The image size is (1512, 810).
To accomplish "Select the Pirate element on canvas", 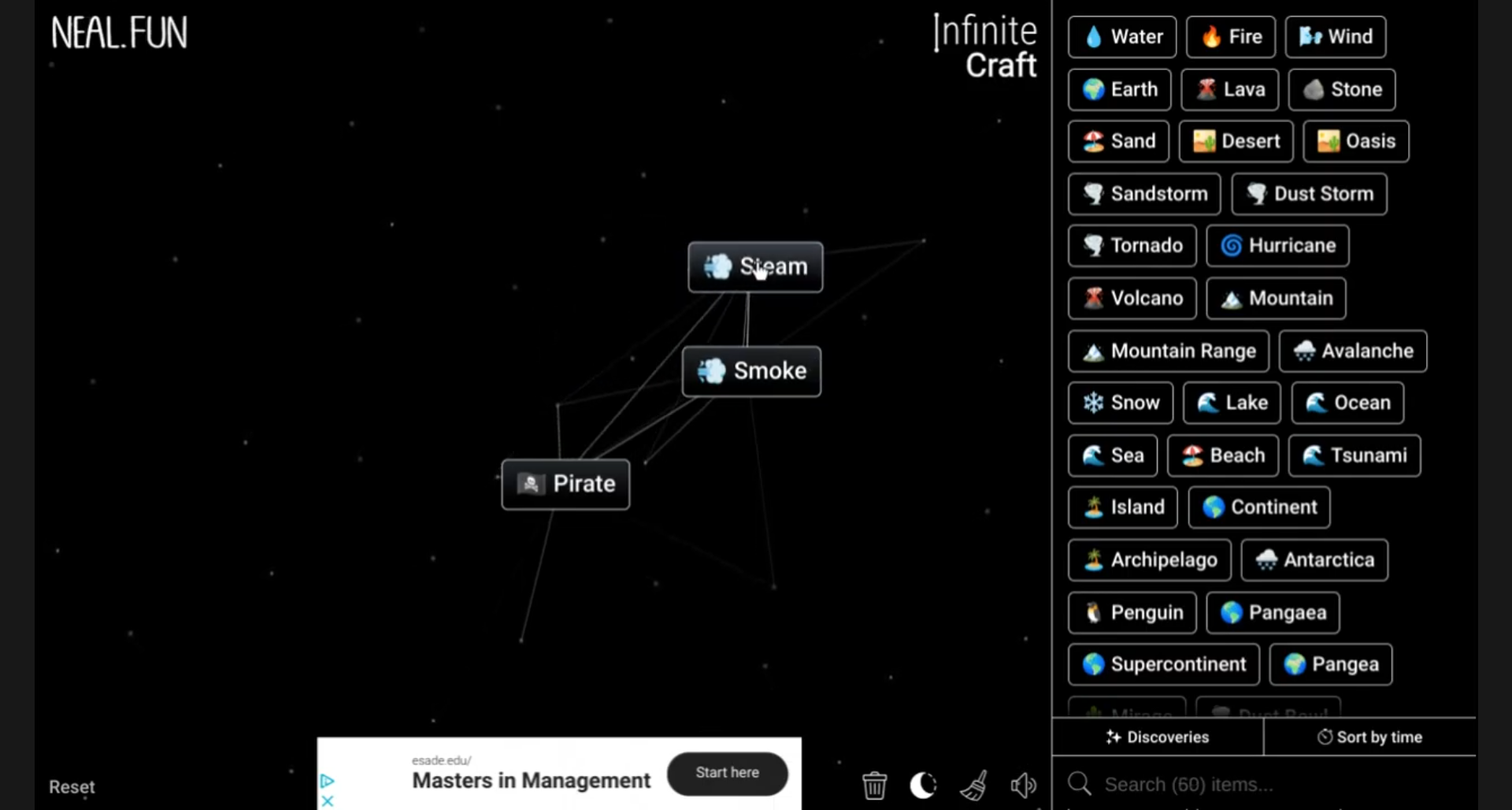I will (565, 484).
